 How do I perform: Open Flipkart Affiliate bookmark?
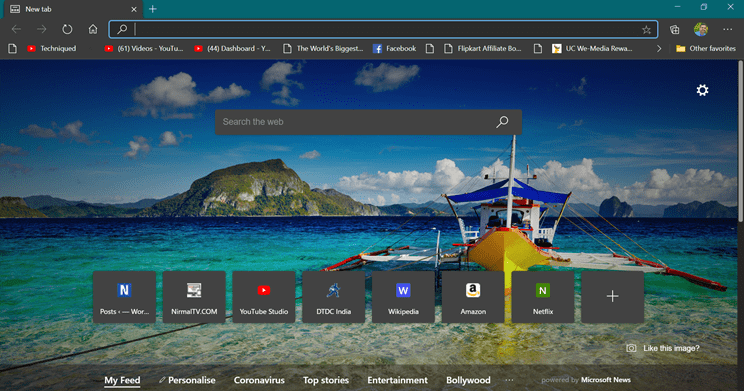[x=483, y=48]
